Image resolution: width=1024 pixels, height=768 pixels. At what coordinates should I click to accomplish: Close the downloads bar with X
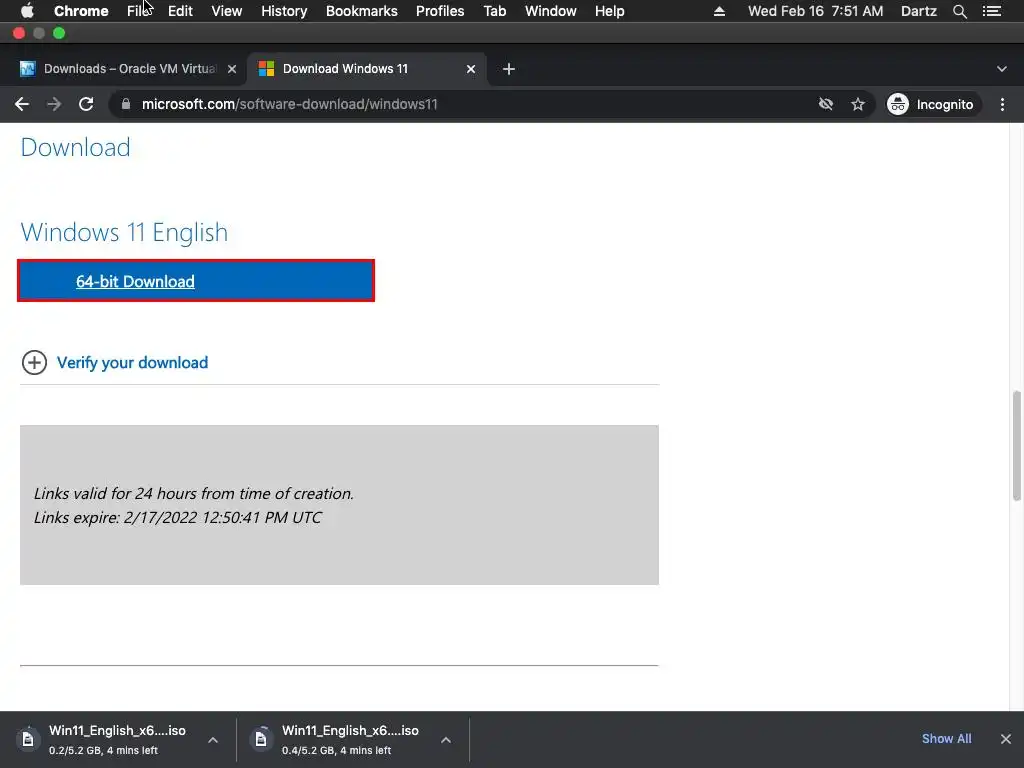(x=1006, y=739)
